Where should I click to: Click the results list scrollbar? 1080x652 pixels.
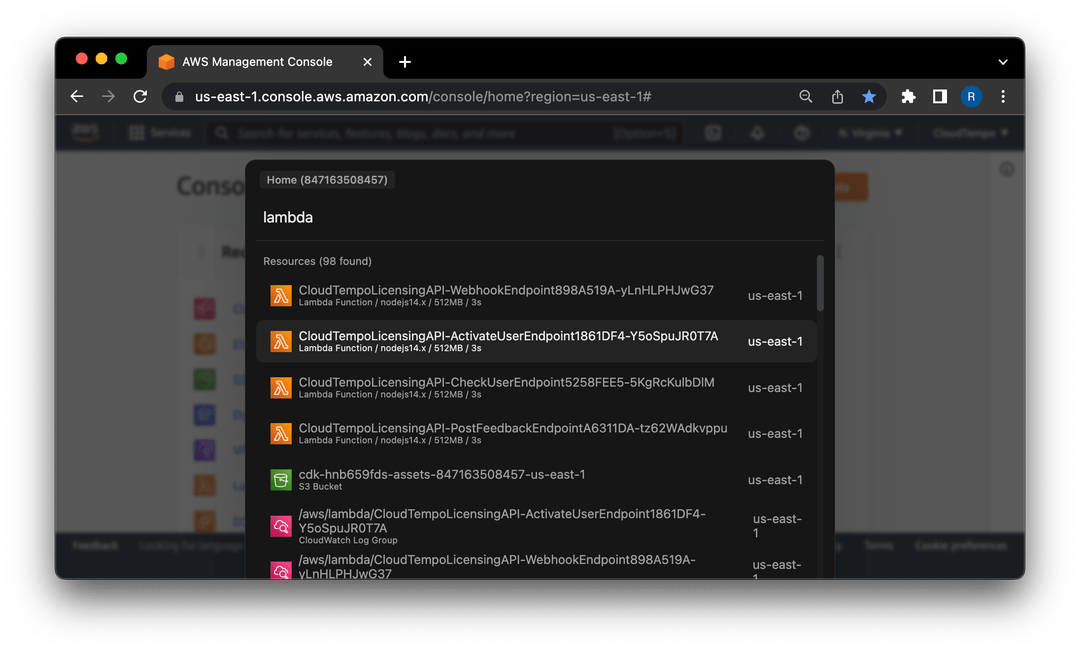click(x=820, y=283)
